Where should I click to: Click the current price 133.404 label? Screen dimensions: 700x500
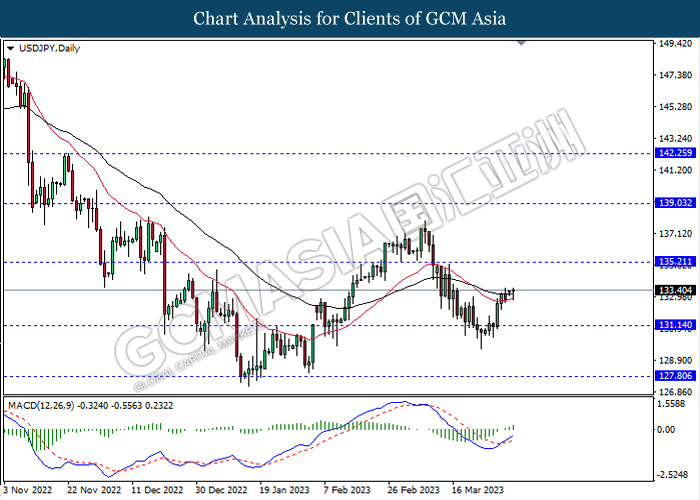pos(675,291)
